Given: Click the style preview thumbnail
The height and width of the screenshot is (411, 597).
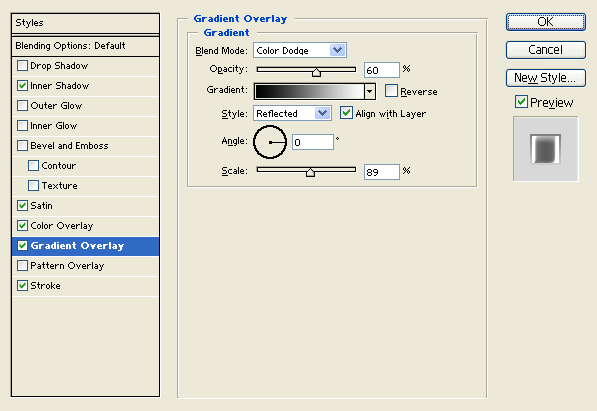Looking at the screenshot, I should pyautogui.click(x=546, y=149).
